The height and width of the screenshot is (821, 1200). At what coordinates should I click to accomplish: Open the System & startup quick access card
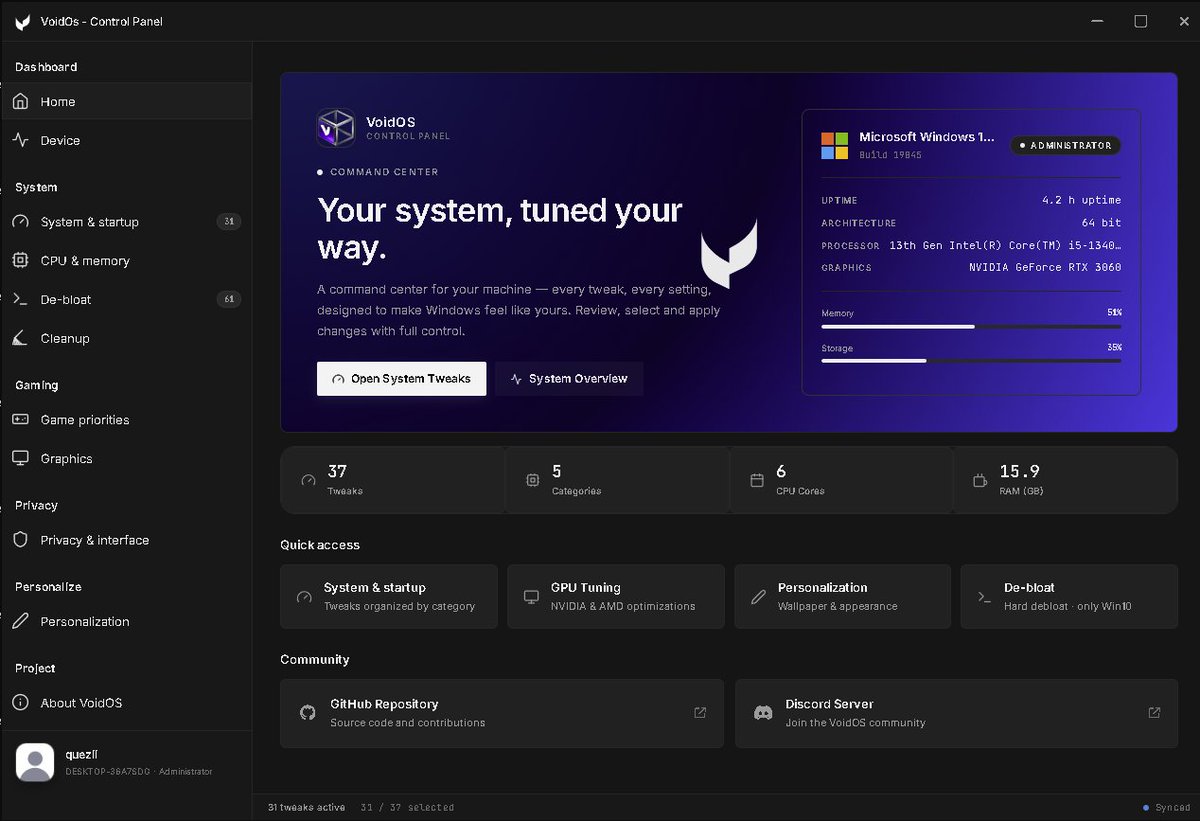coord(389,596)
